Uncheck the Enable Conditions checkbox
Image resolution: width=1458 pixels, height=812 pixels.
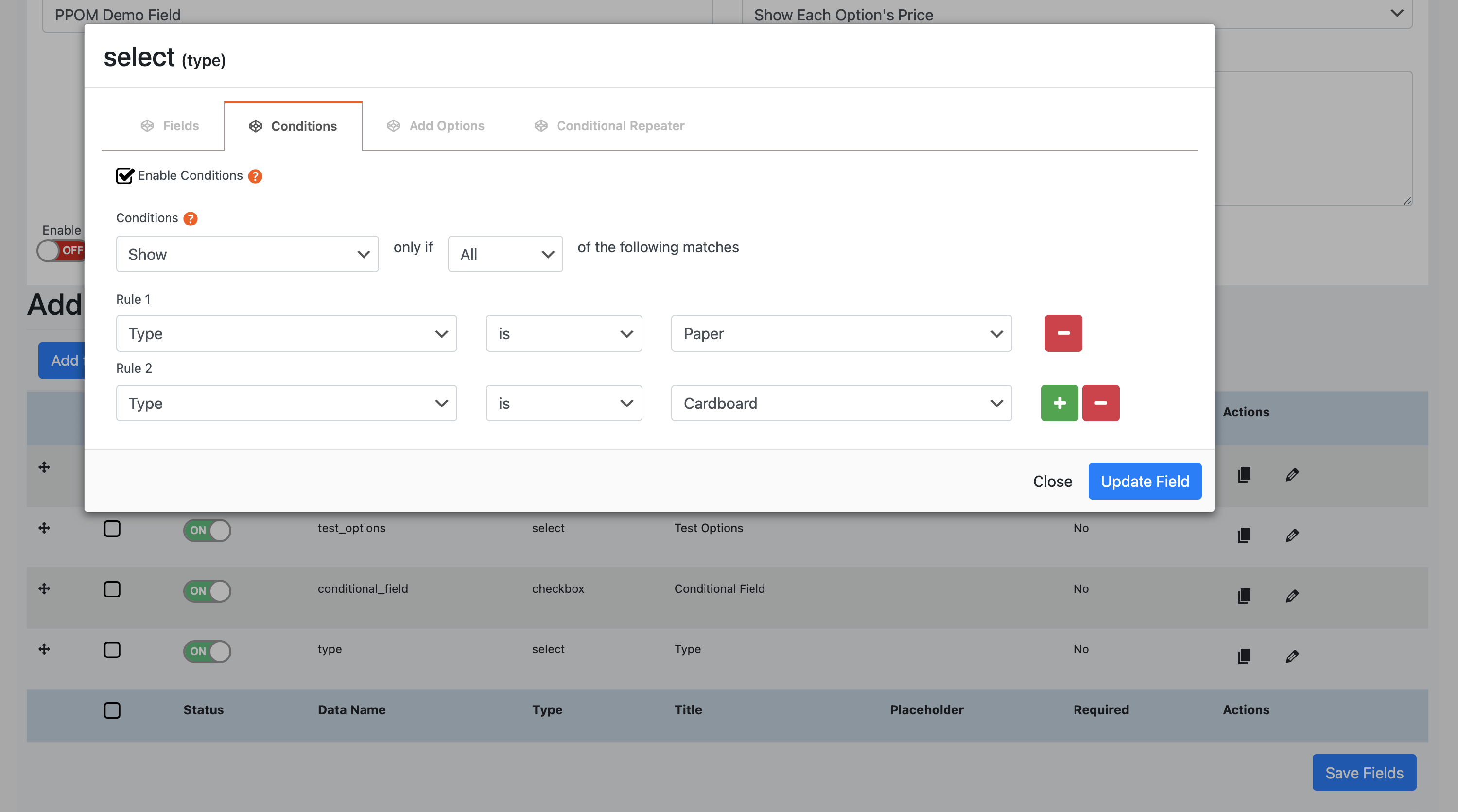coord(124,176)
